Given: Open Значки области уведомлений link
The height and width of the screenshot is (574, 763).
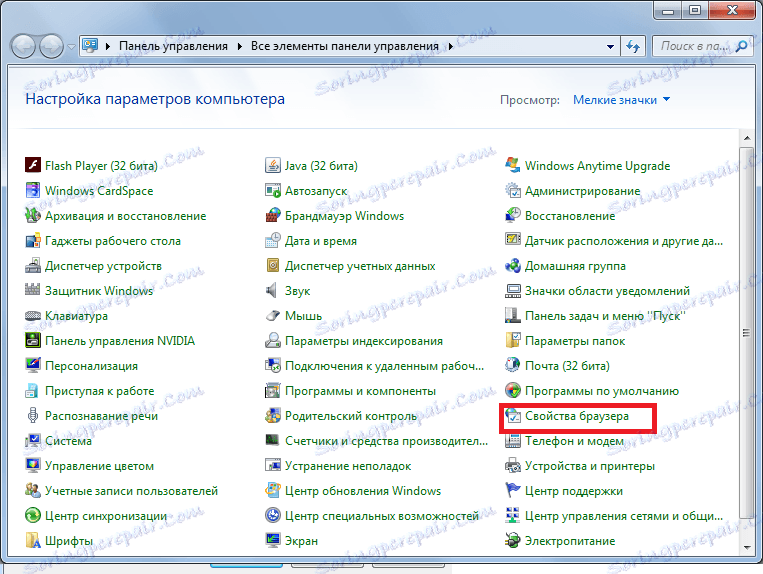Looking at the screenshot, I should click(607, 290).
